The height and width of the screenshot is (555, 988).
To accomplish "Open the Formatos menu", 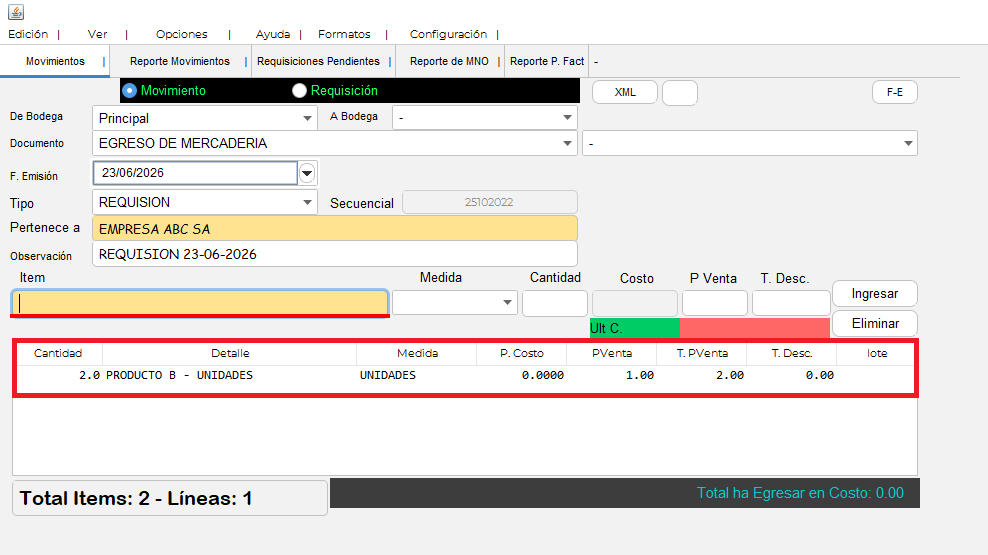I will point(344,34).
